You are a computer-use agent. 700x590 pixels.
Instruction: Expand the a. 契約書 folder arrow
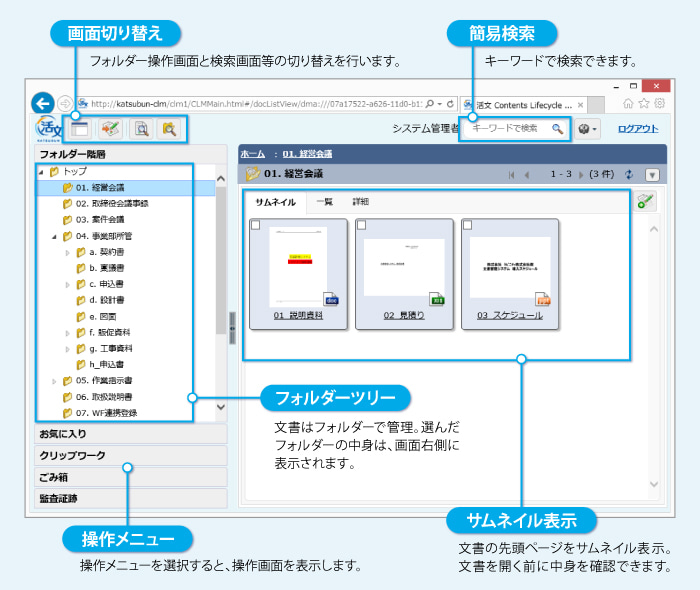68,253
